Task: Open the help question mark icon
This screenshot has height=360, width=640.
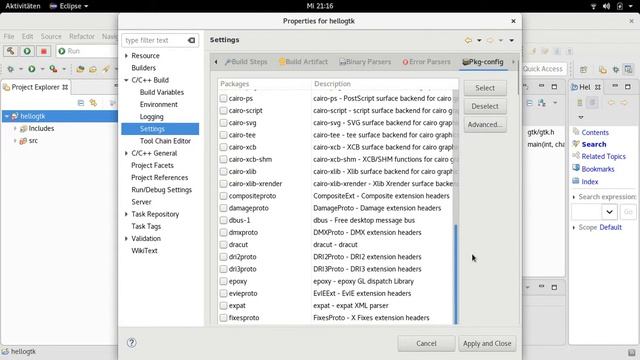Action: 131,343
